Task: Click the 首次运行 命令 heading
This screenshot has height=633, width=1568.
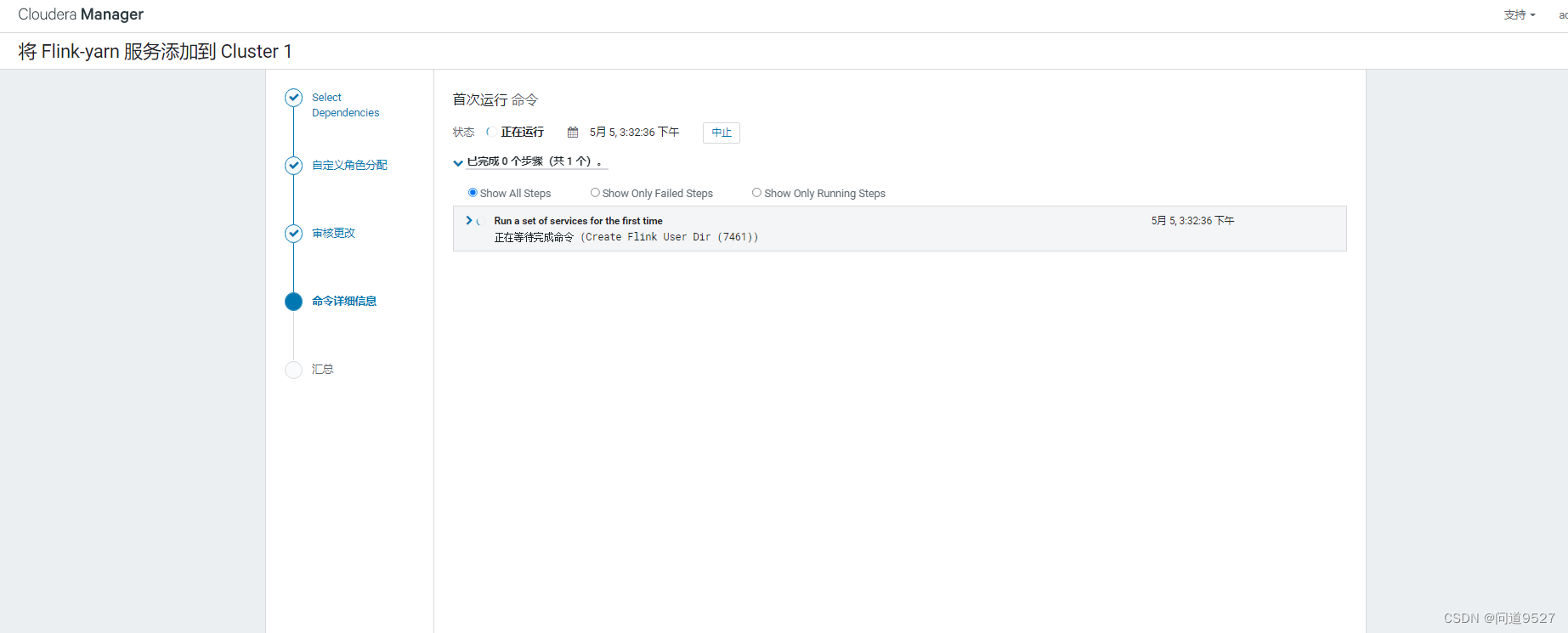Action: pyautogui.click(x=495, y=100)
